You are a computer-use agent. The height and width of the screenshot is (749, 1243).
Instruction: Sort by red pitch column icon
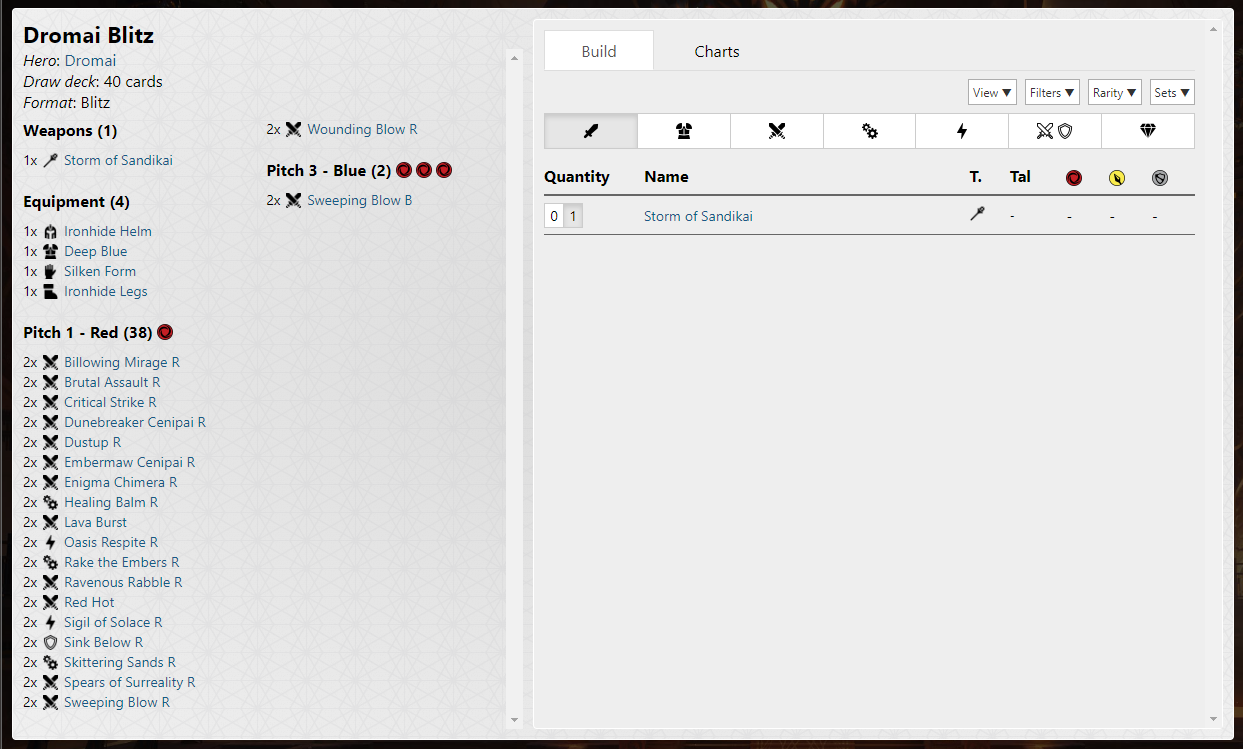pyautogui.click(x=1074, y=178)
